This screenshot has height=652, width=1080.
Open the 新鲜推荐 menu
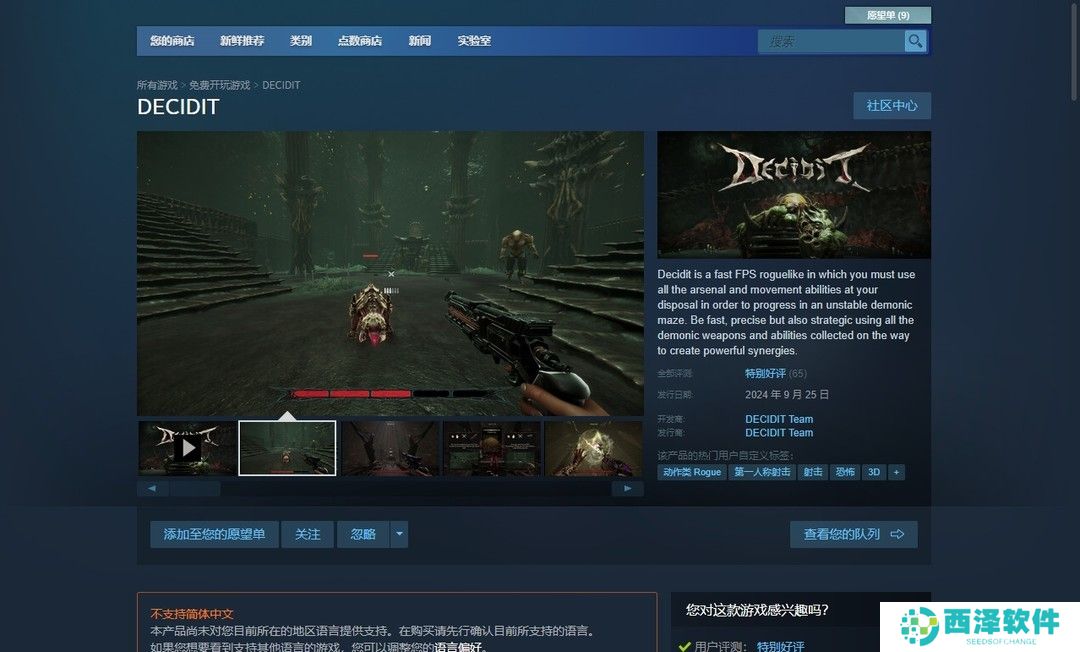(x=242, y=41)
